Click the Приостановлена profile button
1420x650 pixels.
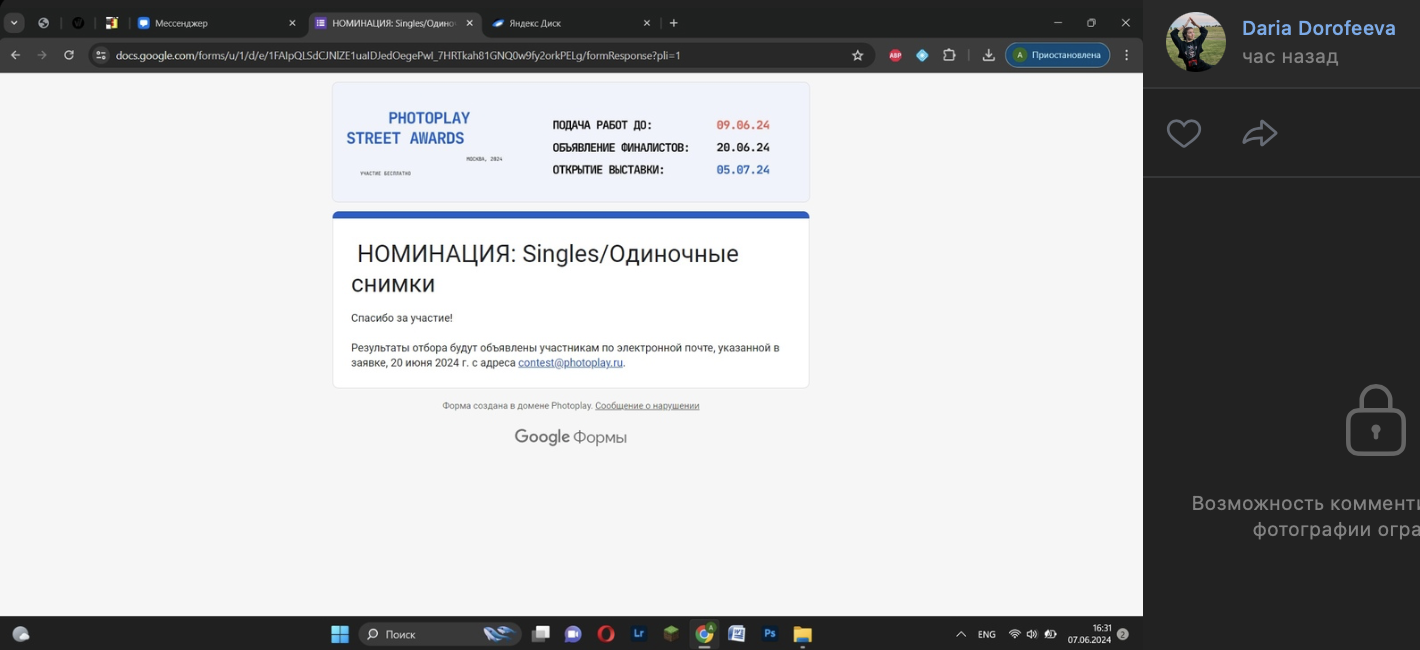point(1058,55)
